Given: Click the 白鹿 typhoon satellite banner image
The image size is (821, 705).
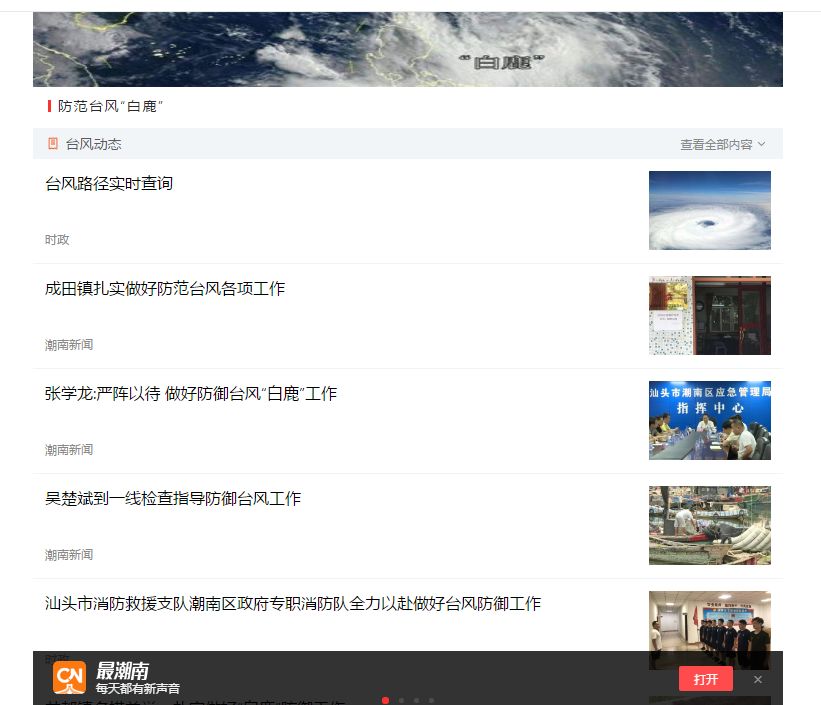Looking at the screenshot, I should tap(407, 49).
